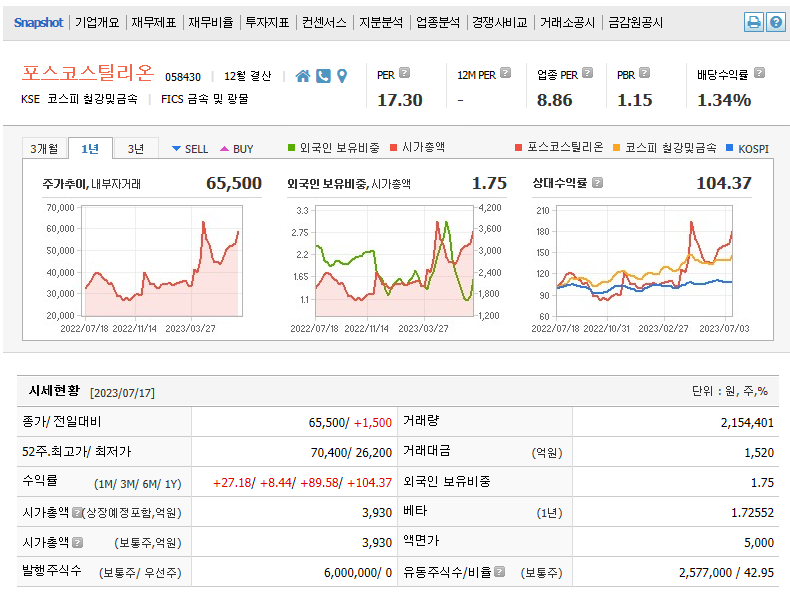Open PBR help icon

pos(644,73)
